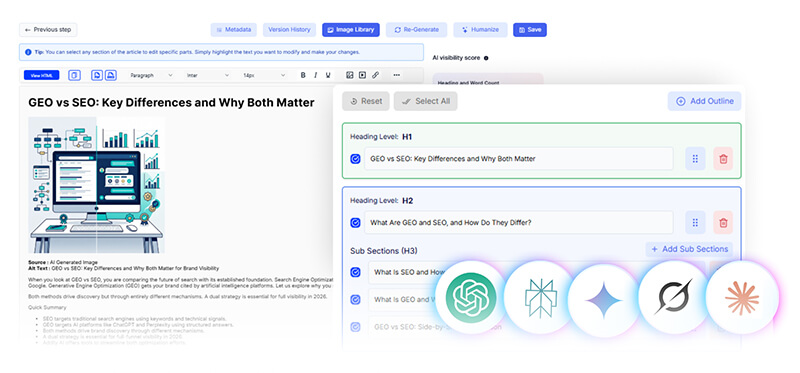Delete the H1 heading with trash icon
The width and height of the screenshot is (800, 373).
[723, 159]
